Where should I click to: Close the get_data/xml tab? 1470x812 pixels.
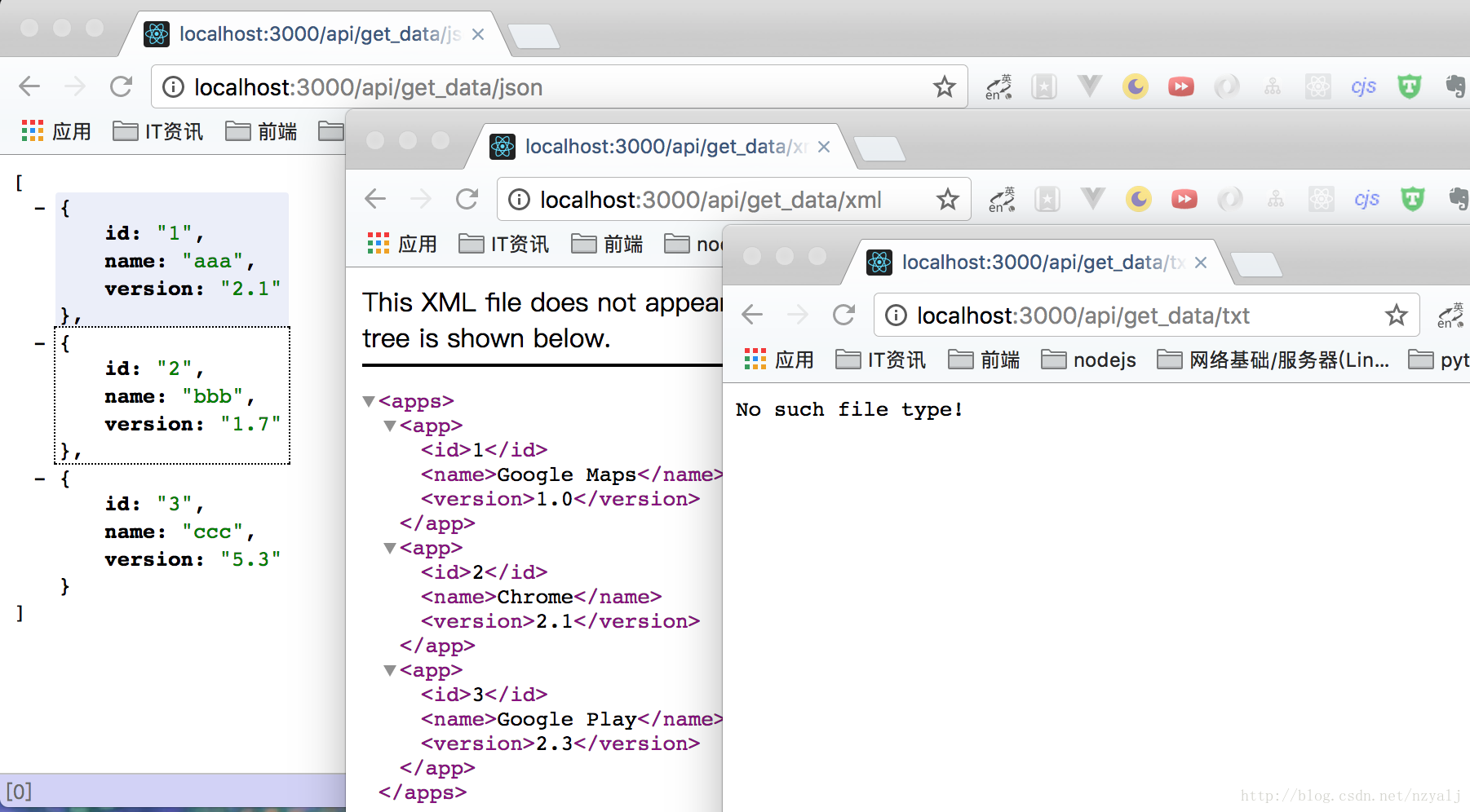coord(824,147)
